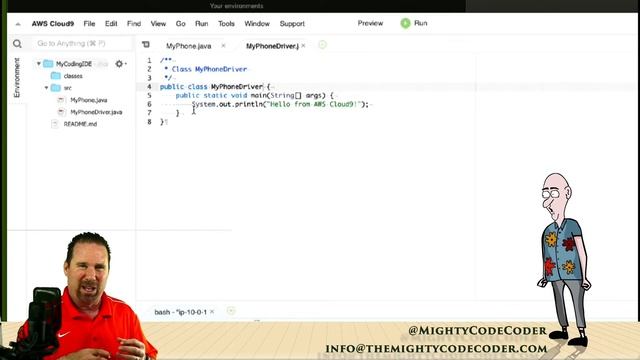Click MyPhoneDriver.java file icon in tree
The image size is (640, 360).
tap(61, 112)
